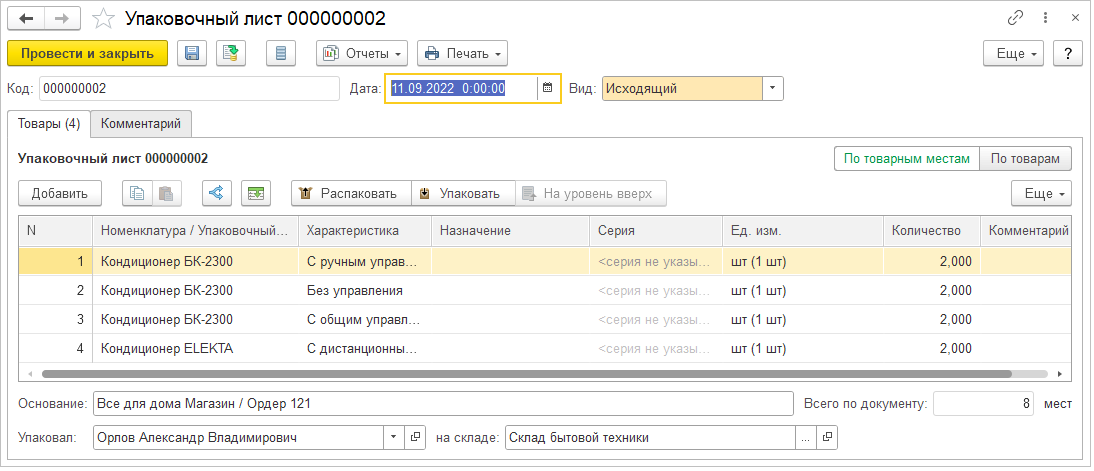This screenshot has height=471, width=1094.
Task: Click the 'Провести и закрыть' button
Action: tap(87, 53)
